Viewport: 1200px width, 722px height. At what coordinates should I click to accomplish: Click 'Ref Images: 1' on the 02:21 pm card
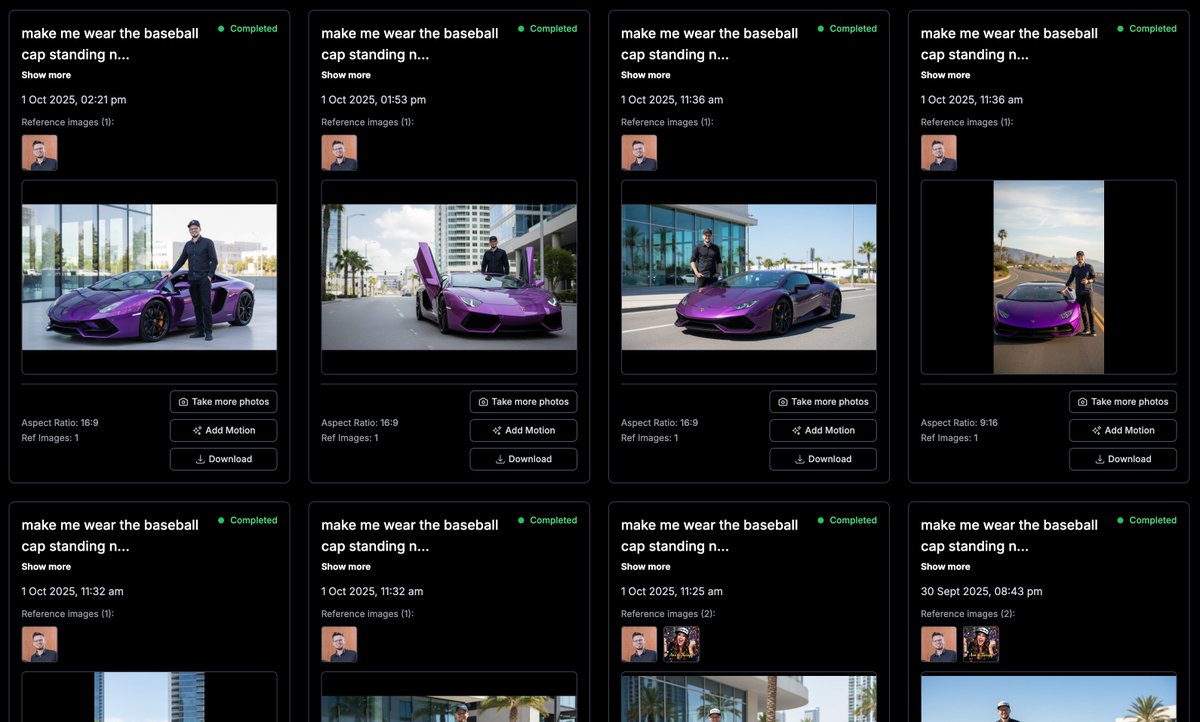coord(50,438)
